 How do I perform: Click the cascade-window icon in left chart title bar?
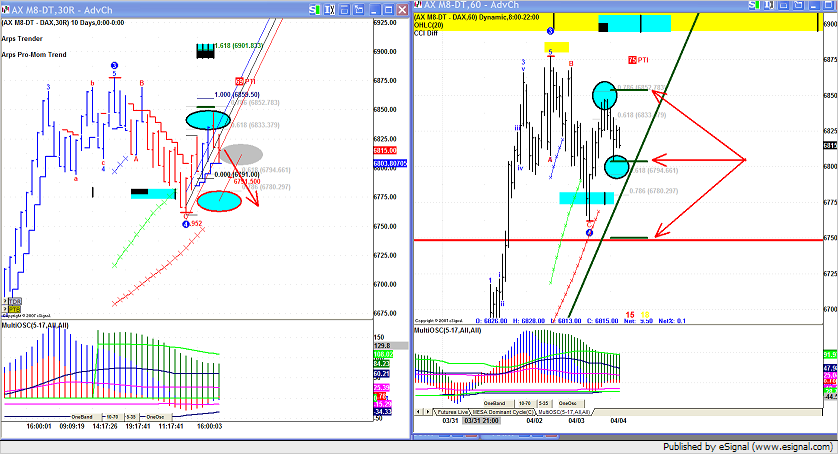pyautogui.click(x=358, y=8)
